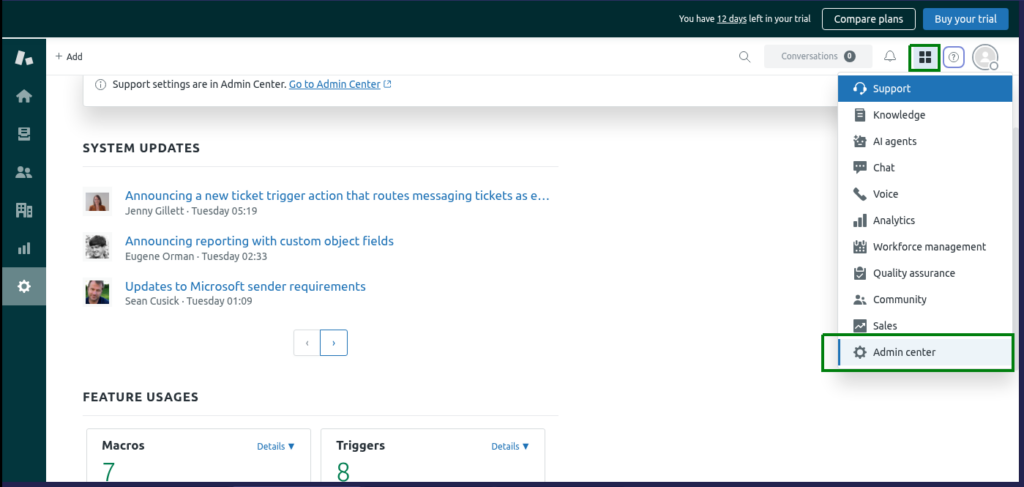Click the Buy your trial button
Image resolution: width=1024 pixels, height=487 pixels.
pyautogui.click(x=965, y=19)
